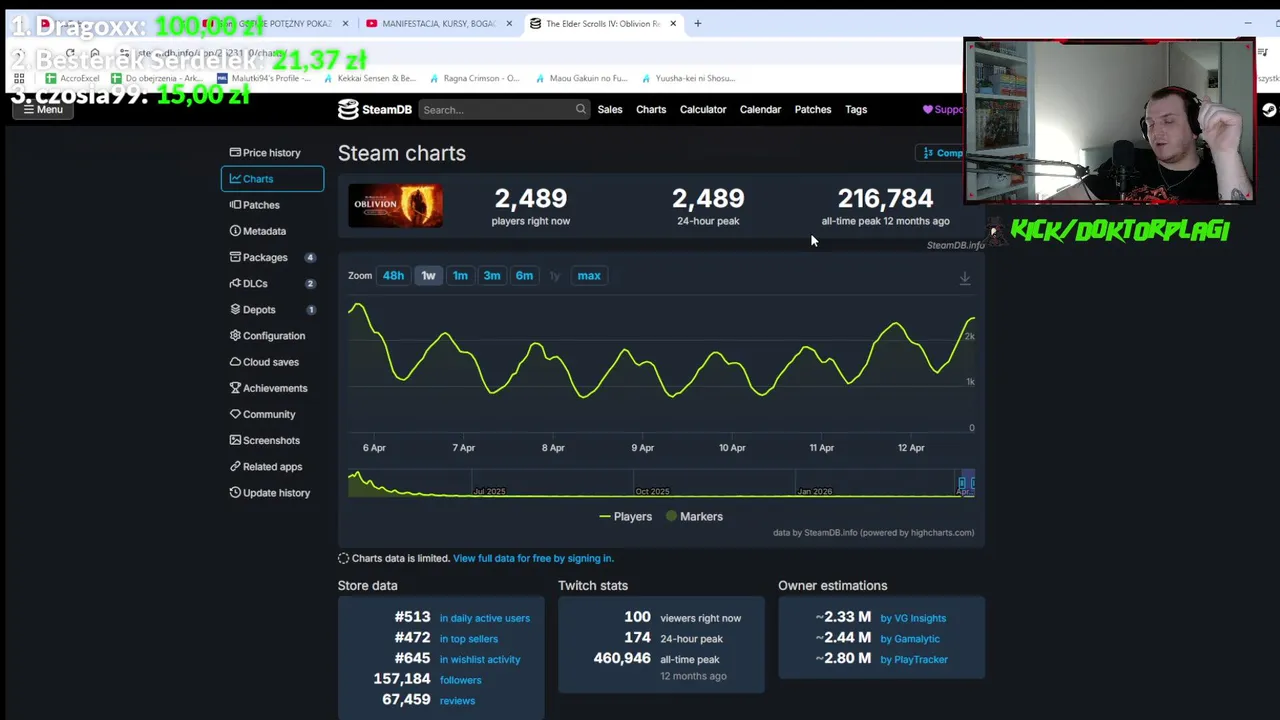Open the reviews link
The image size is (1280, 720).
457,701
